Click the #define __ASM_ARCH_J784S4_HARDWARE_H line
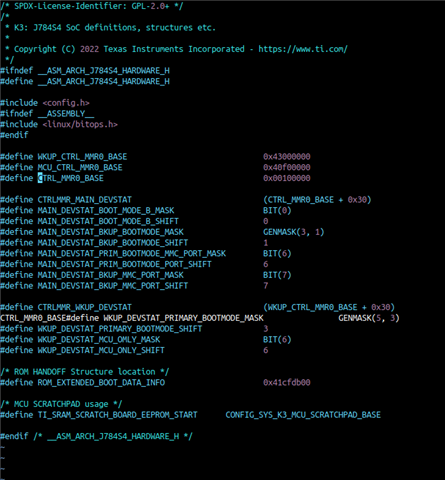 [x=85, y=81]
